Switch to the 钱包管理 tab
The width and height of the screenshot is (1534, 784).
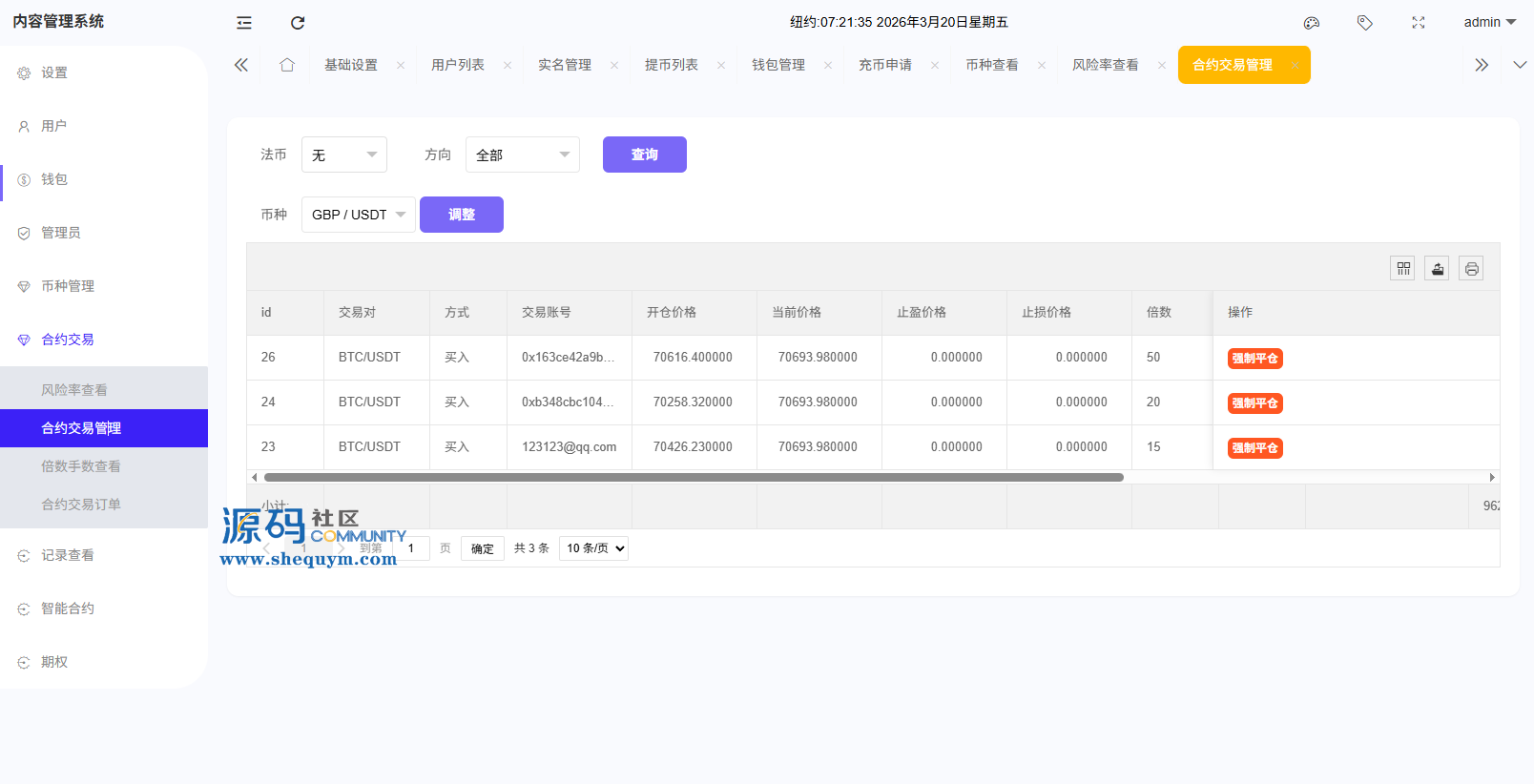(x=778, y=65)
